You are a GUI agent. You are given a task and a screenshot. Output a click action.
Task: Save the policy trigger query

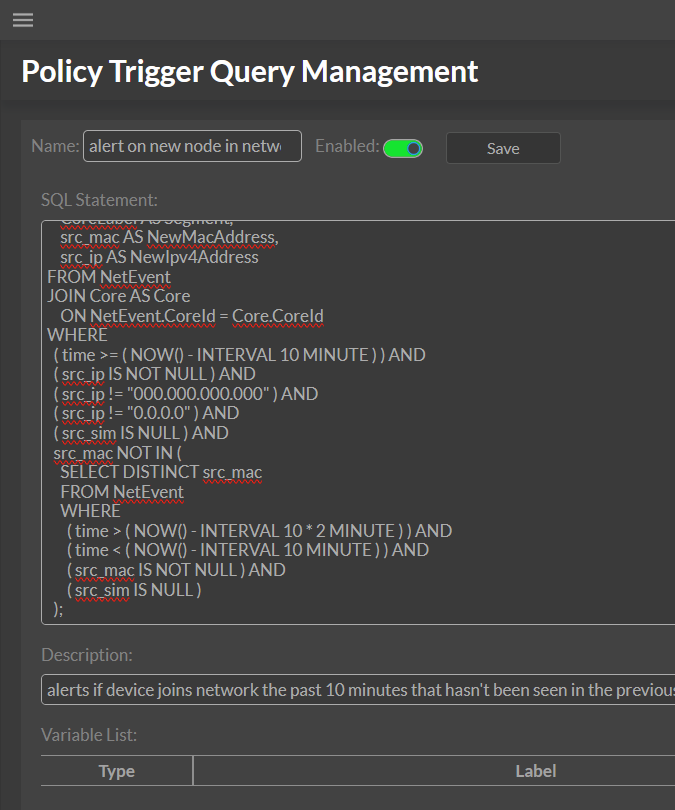coord(503,148)
